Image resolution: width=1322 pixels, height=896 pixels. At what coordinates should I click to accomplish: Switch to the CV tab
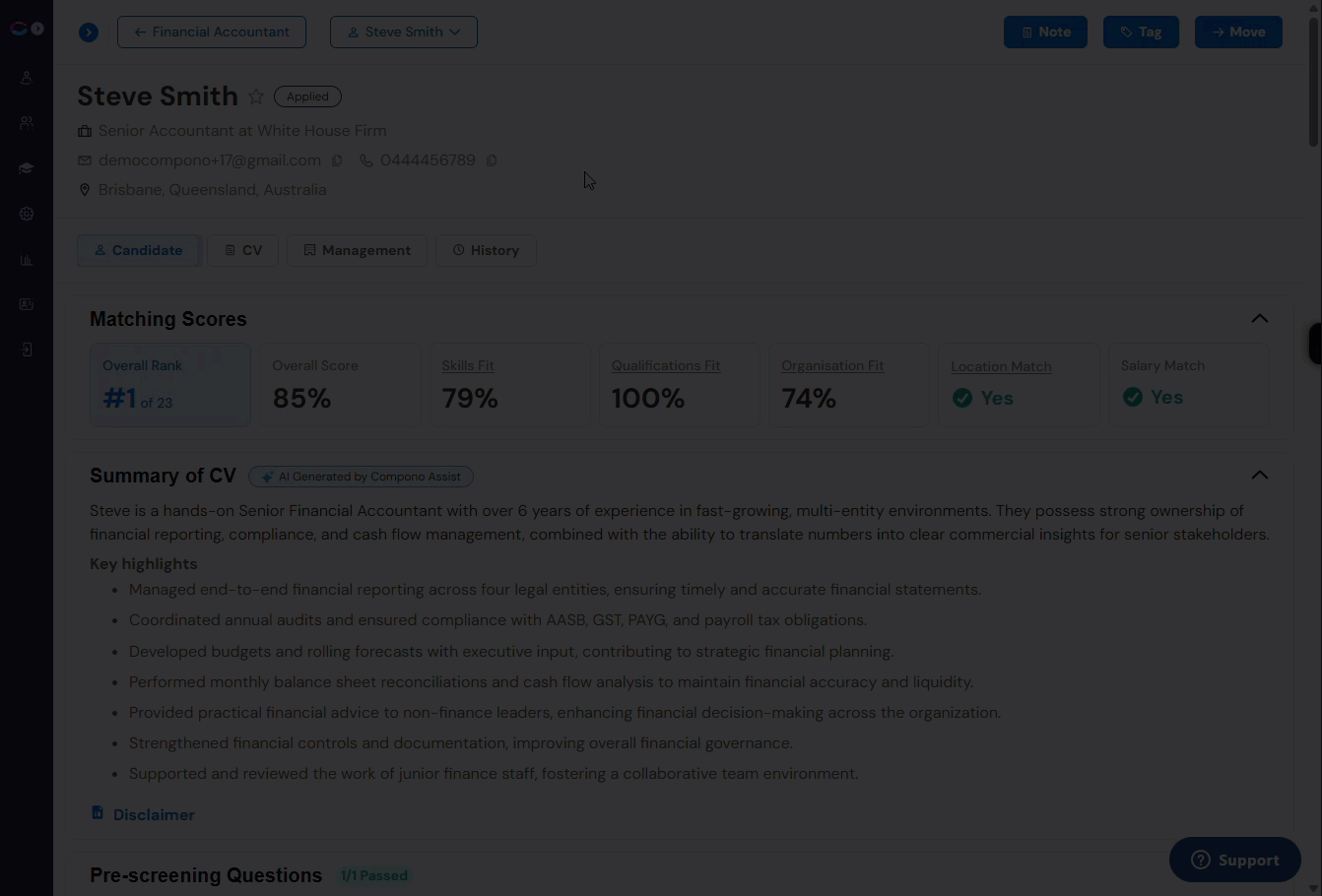[243, 250]
